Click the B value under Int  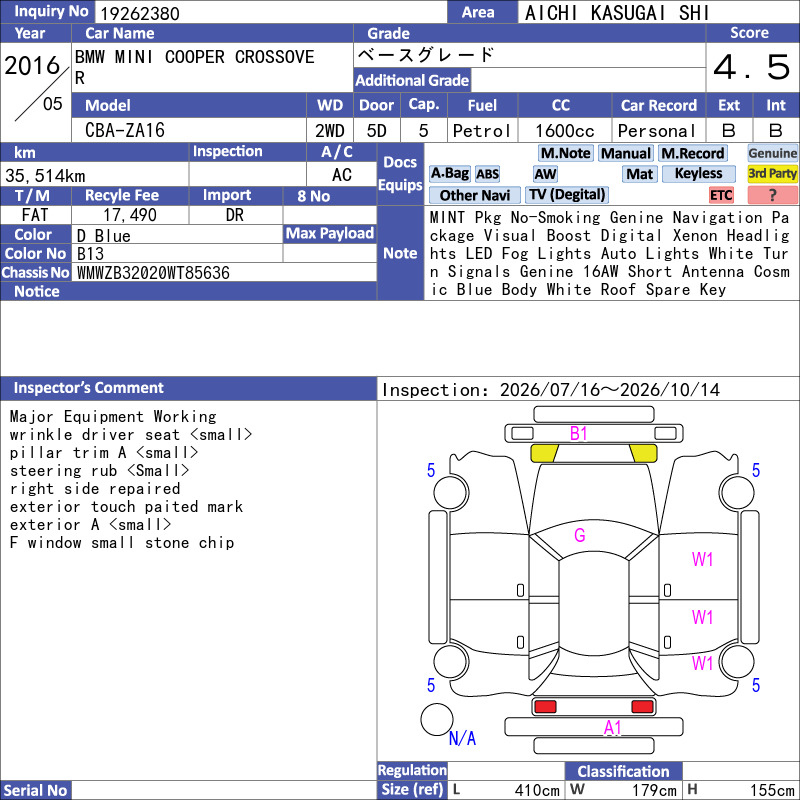pos(776,131)
